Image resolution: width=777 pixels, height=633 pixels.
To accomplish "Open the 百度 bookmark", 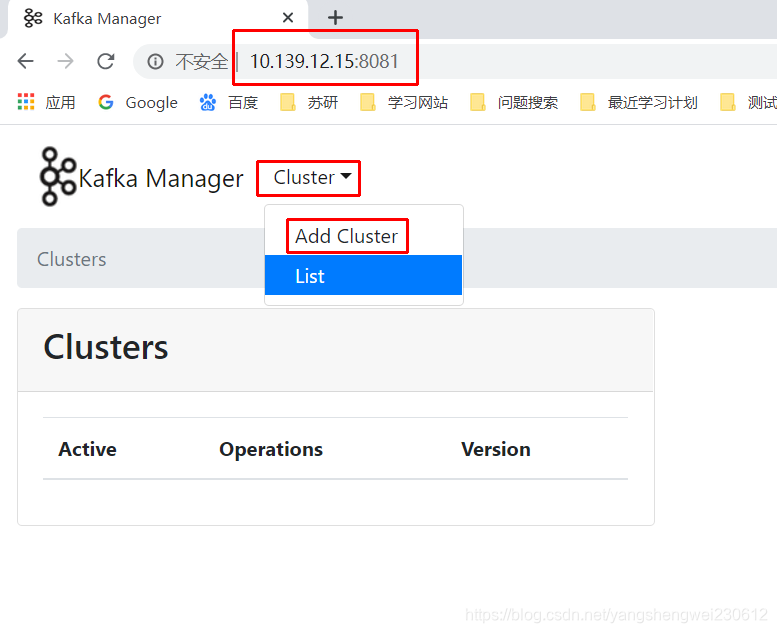I will (229, 103).
